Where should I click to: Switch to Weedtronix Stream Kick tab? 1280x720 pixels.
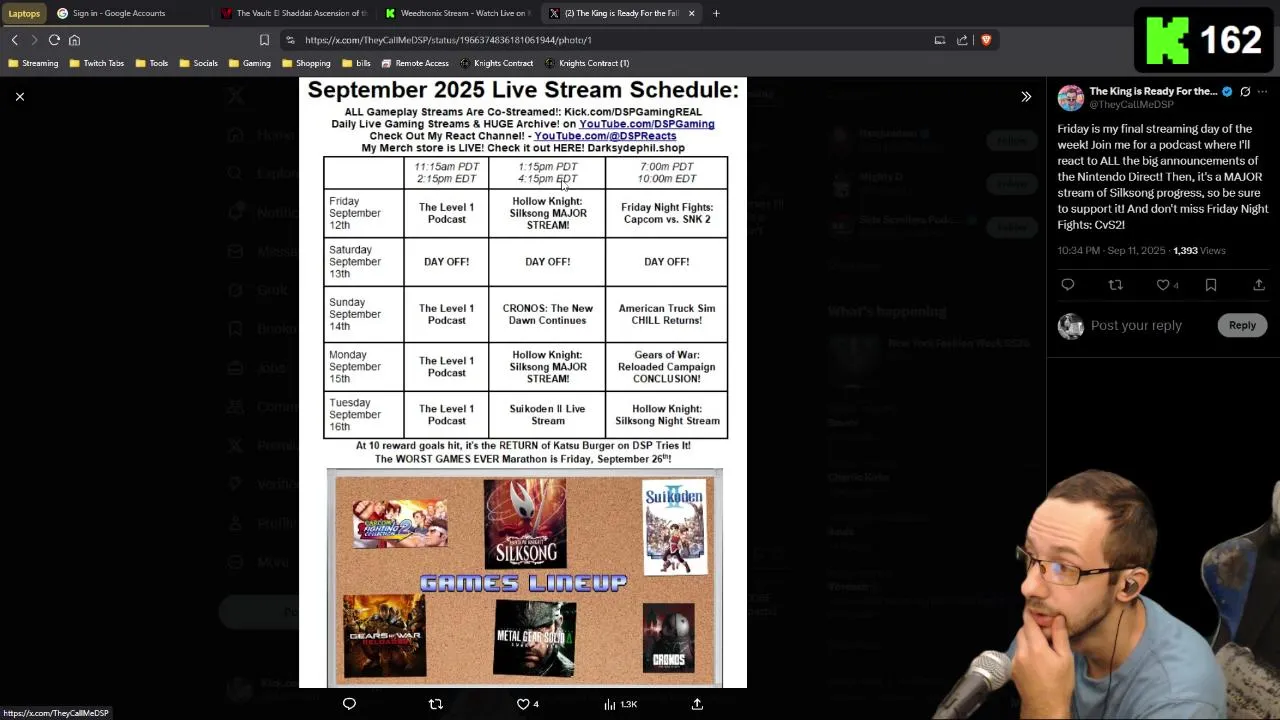457,13
